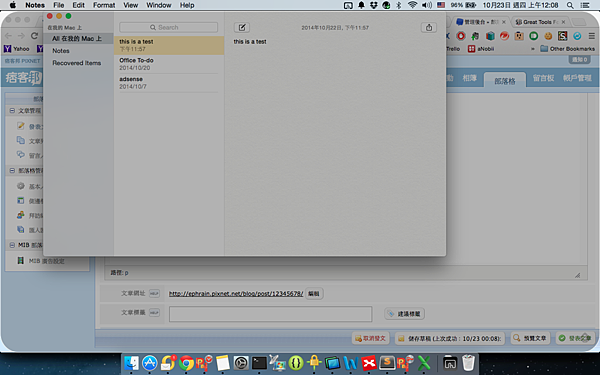Open the Wi-Fi status menu

[412, 5]
